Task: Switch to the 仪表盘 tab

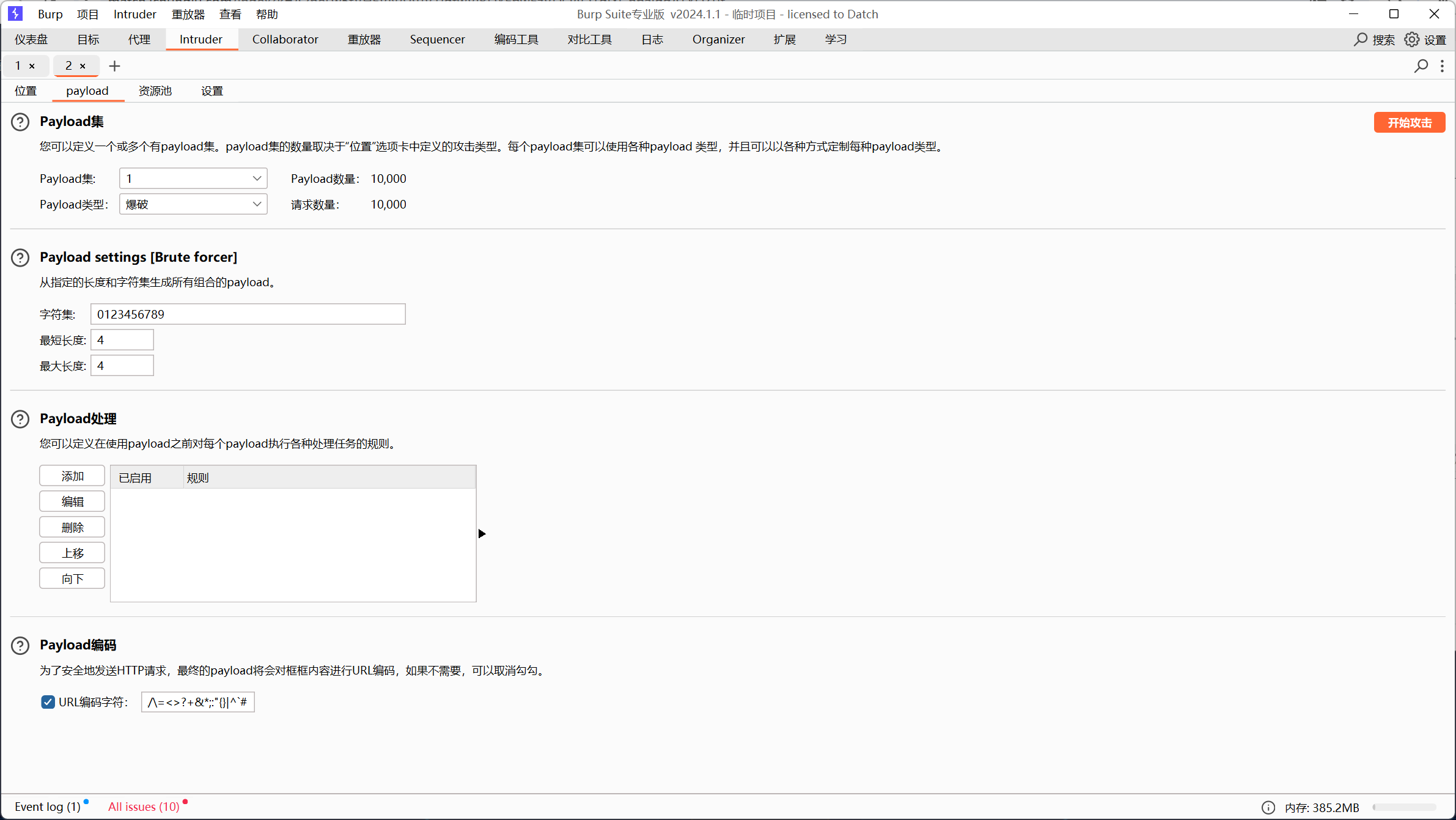Action: pyautogui.click(x=31, y=39)
